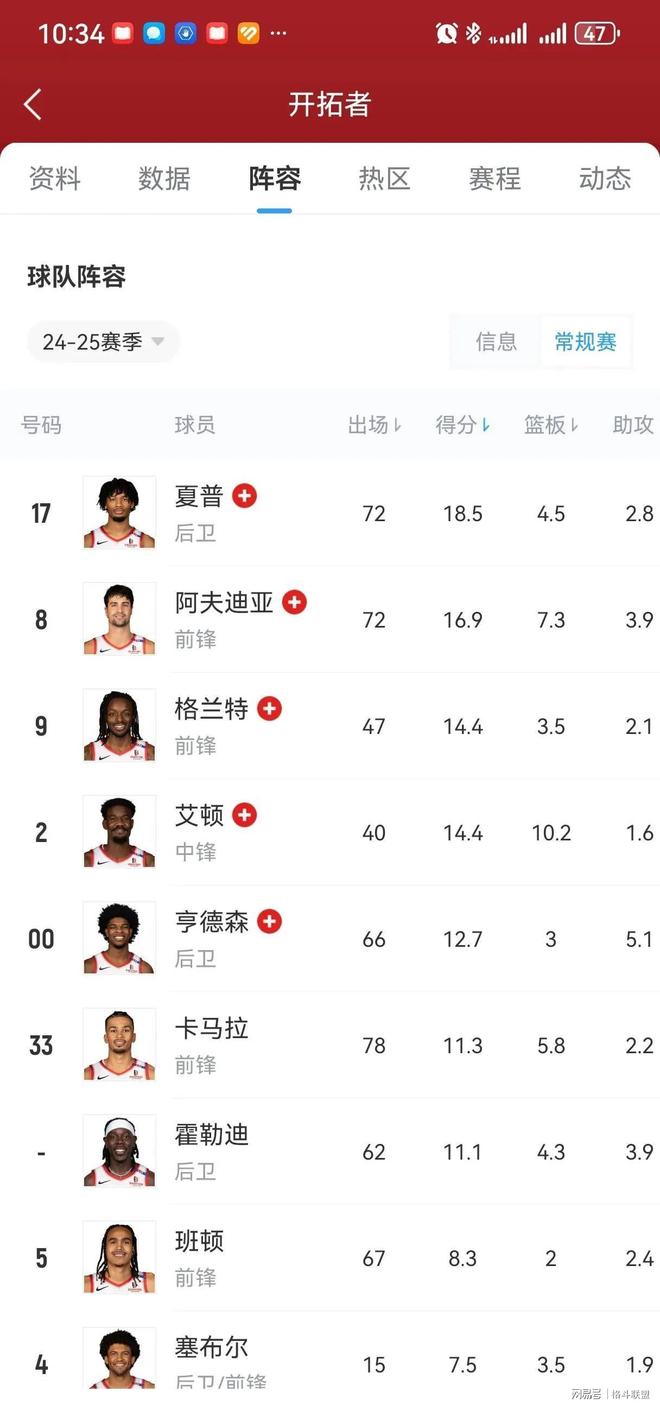Tap the battery indicator icon
660x1405 pixels.
pyautogui.click(x=596, y=33)
